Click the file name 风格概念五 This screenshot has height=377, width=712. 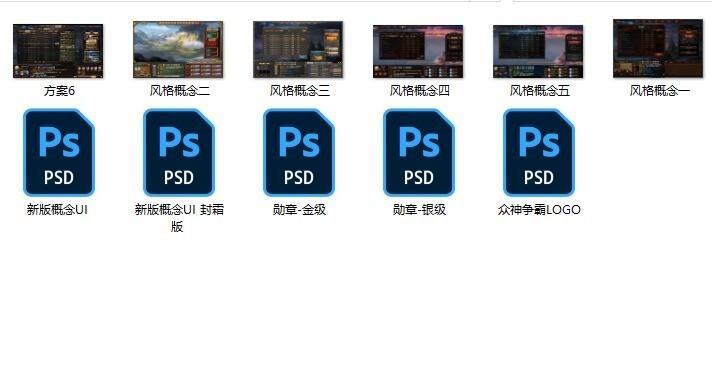539,91
